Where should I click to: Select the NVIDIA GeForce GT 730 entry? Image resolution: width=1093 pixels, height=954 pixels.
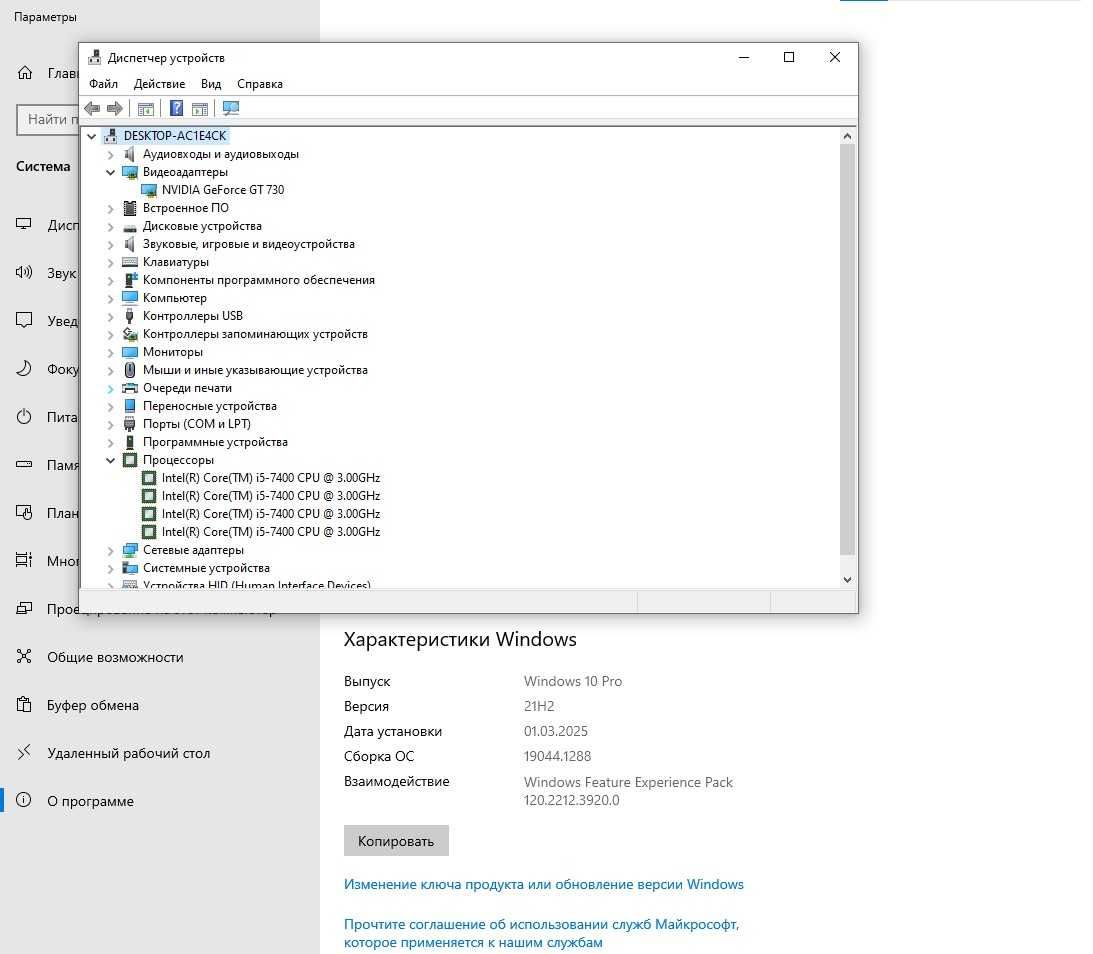tap(222, 190)
